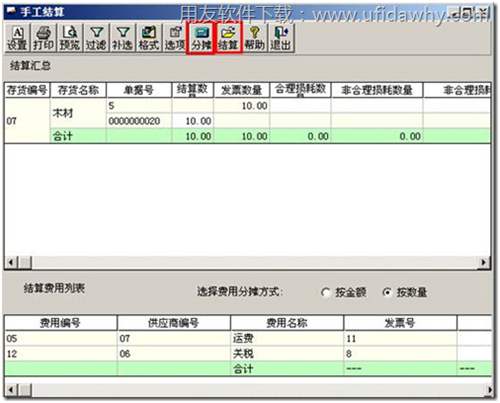The width and height of the screenshot is (500, 403).
Task: Select the 按数量 radio button
Action: pyautogui.click(x=387, y=293)
